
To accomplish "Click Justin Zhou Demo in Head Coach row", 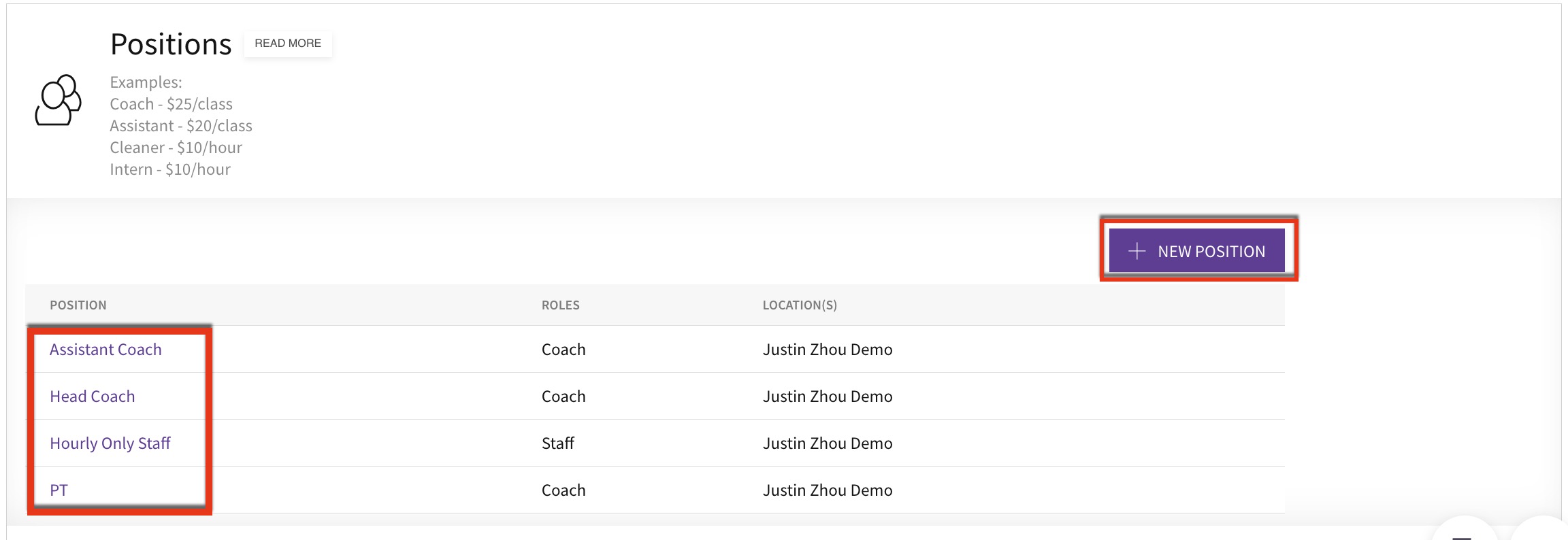I will click(828, 396).
